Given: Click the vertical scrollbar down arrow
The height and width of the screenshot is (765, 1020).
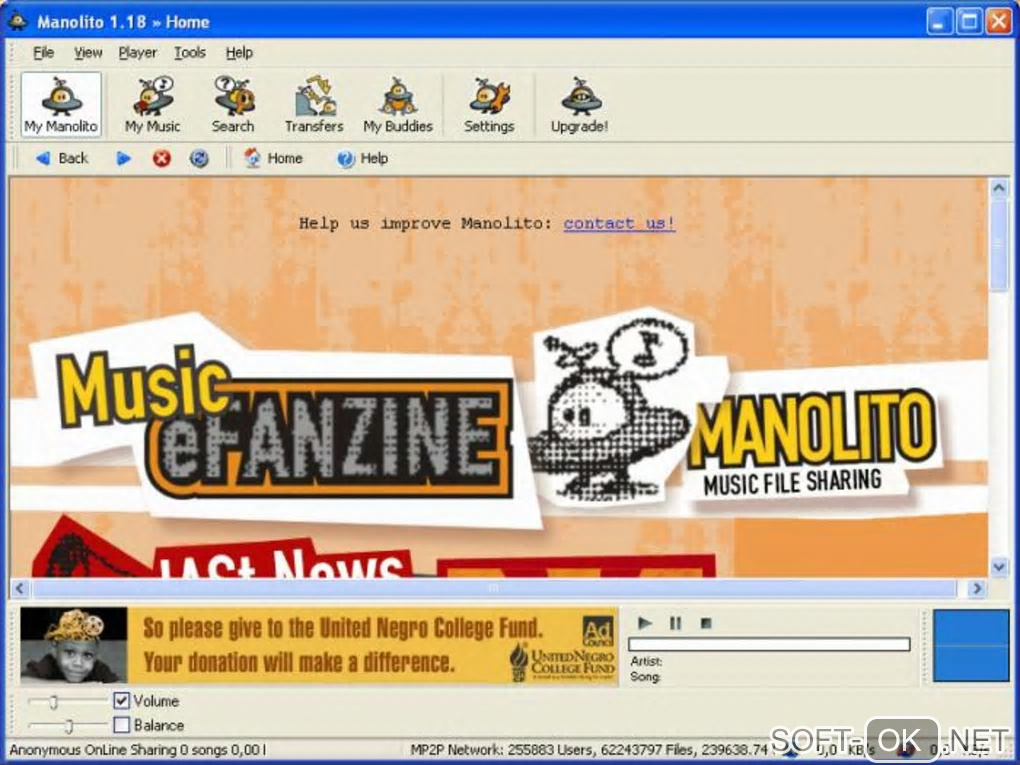Looking at the screenshot, I should coord(999,567).
